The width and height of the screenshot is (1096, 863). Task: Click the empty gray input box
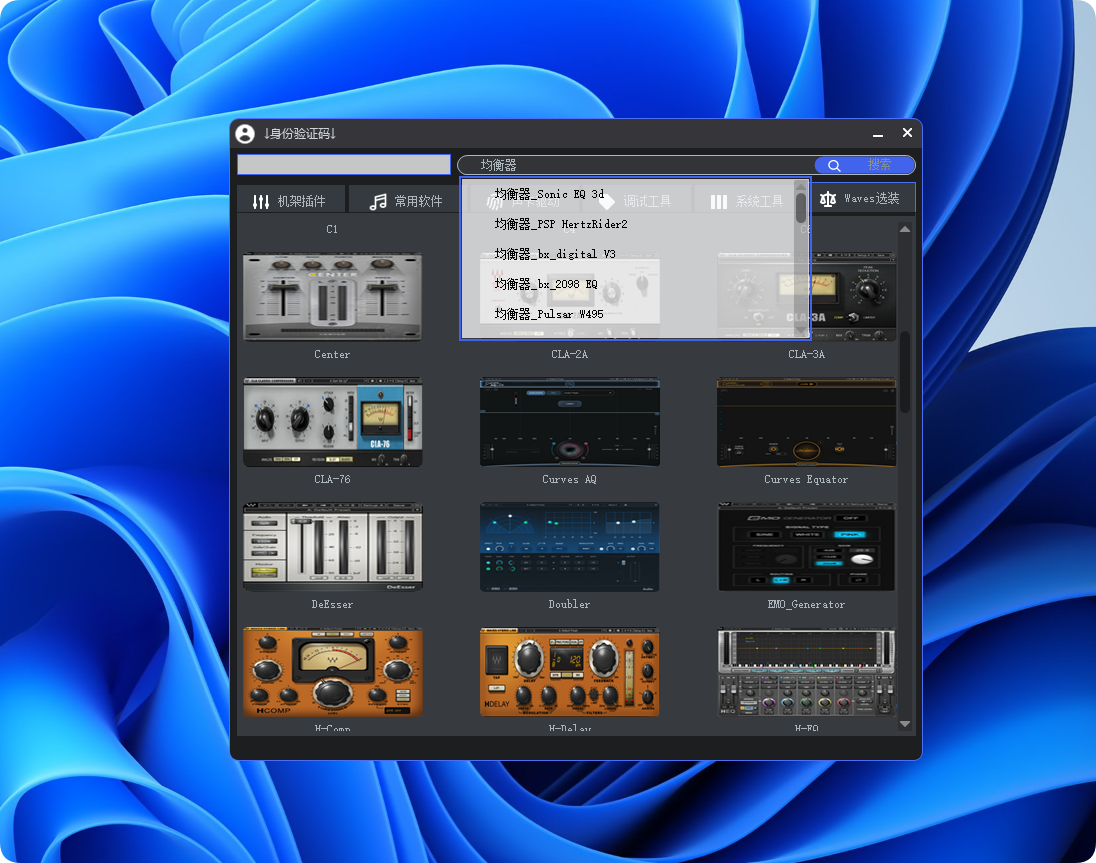click(x=344, y=165)
